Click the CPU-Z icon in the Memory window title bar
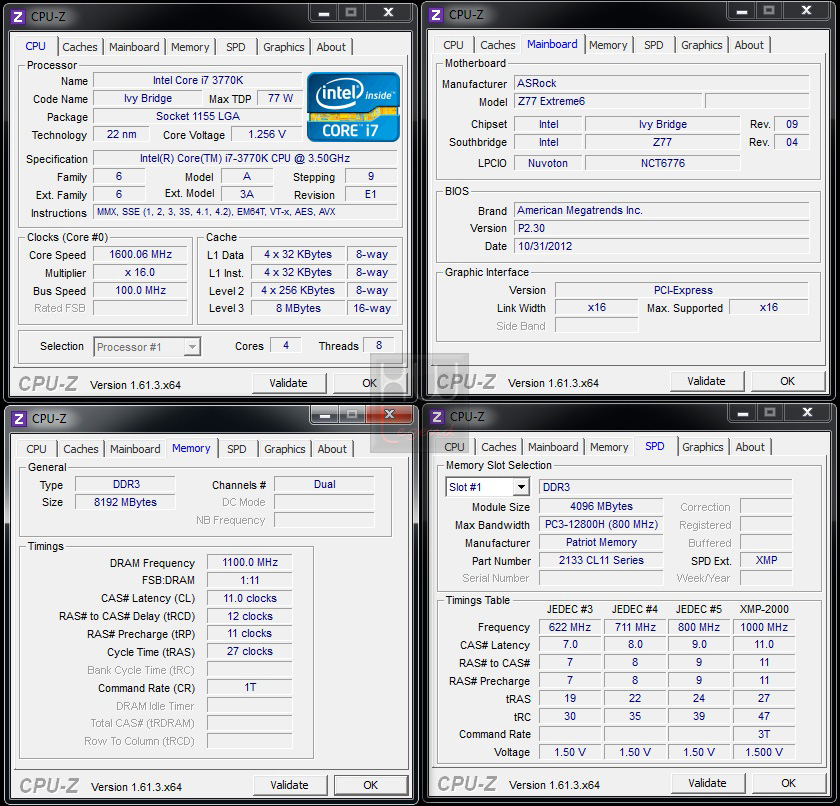 (x=19, y=418)
